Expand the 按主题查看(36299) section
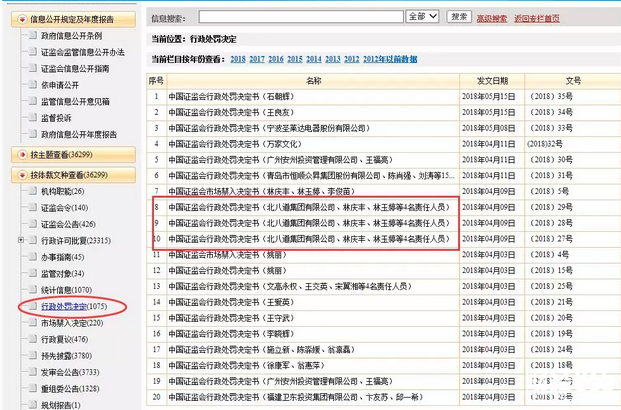The height and width of the screenshot is (410, 621). 74,154
